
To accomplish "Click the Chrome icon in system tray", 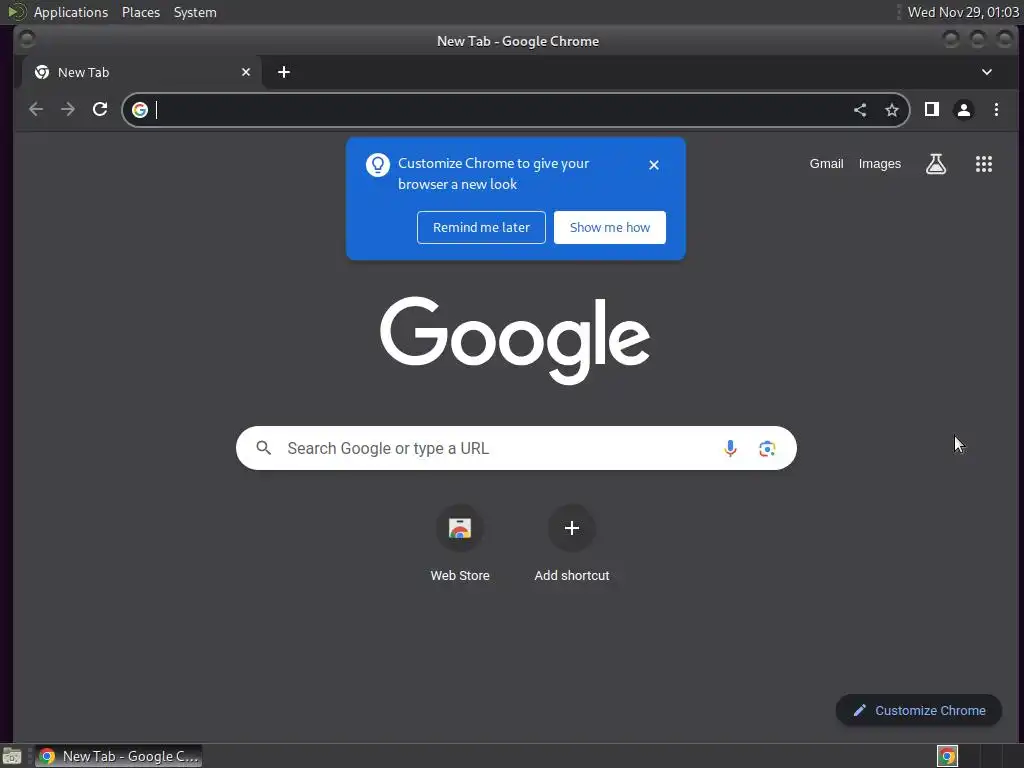I will (x=947, y=756).
